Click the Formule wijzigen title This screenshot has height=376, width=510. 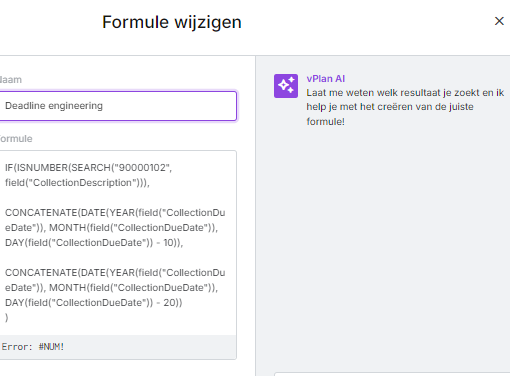pos(172,22)
